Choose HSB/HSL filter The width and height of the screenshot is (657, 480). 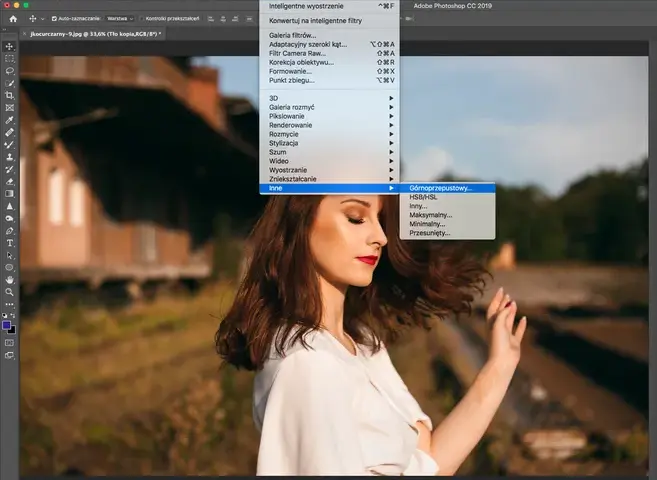click(447, 197)
